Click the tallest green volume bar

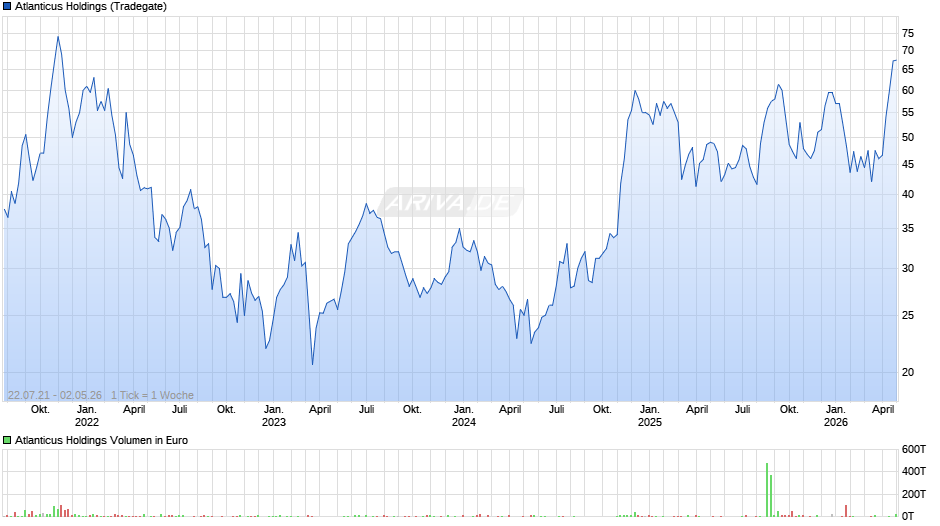click(x=767, y=489)
